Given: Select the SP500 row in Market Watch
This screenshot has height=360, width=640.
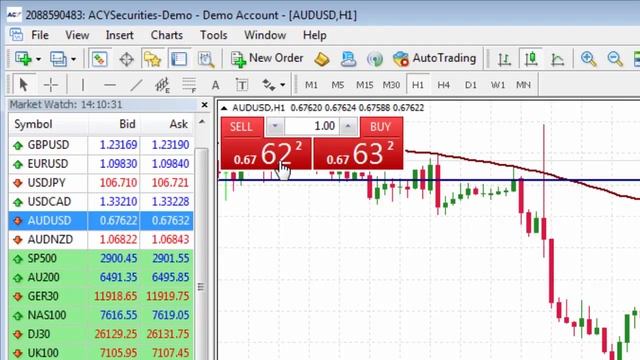Looking at the screenshot, I should pos(101,258).
